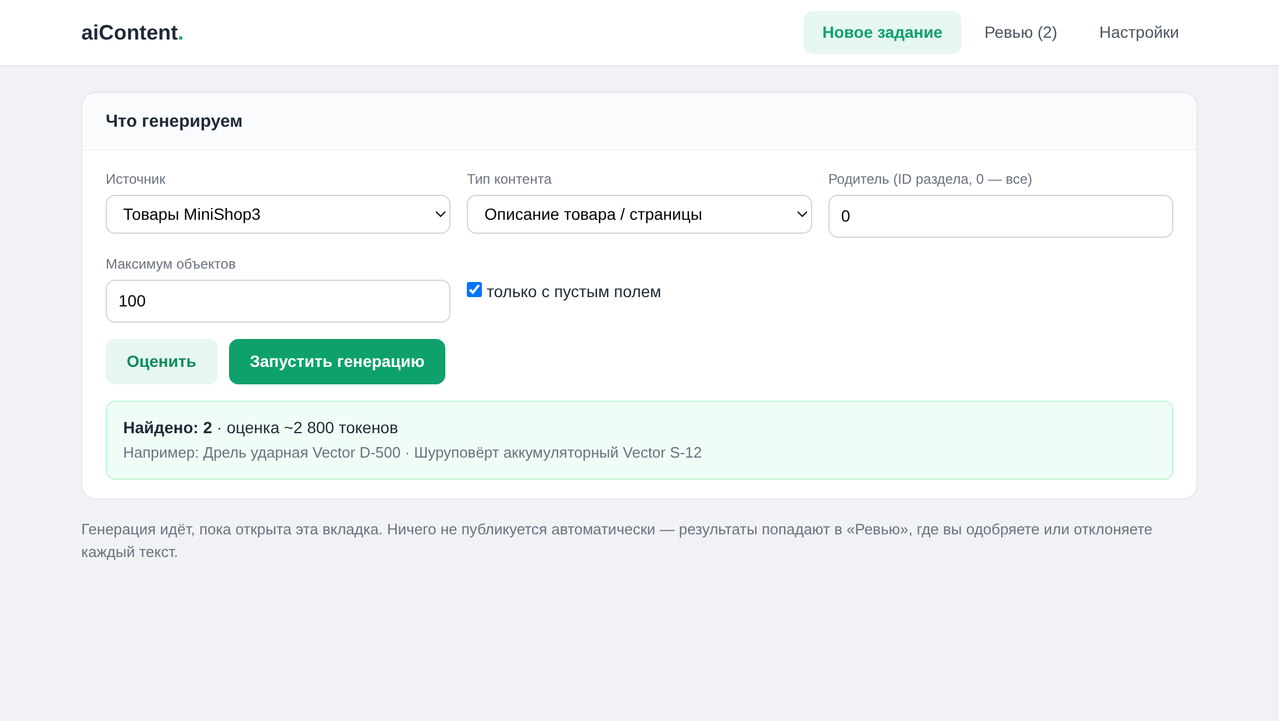Click the Тип контента field label
Screen dimensions: 1279x721
tap(509, 179)
